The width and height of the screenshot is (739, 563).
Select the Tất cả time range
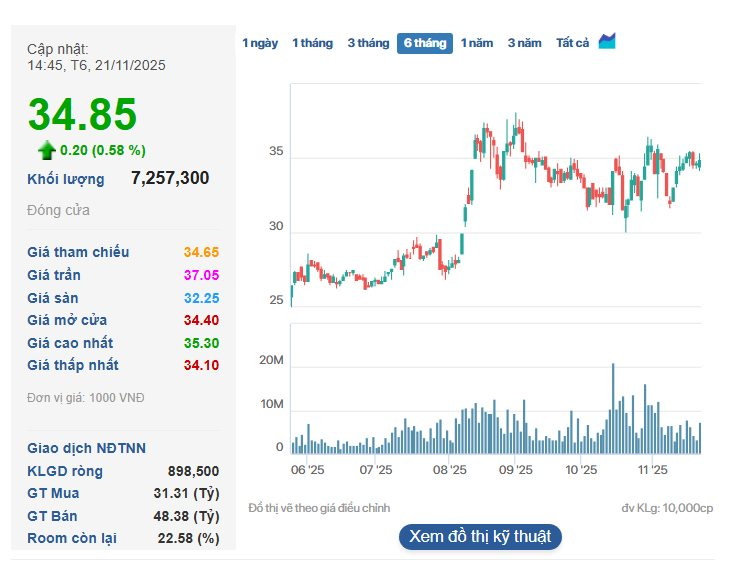(x=572, y=43)
